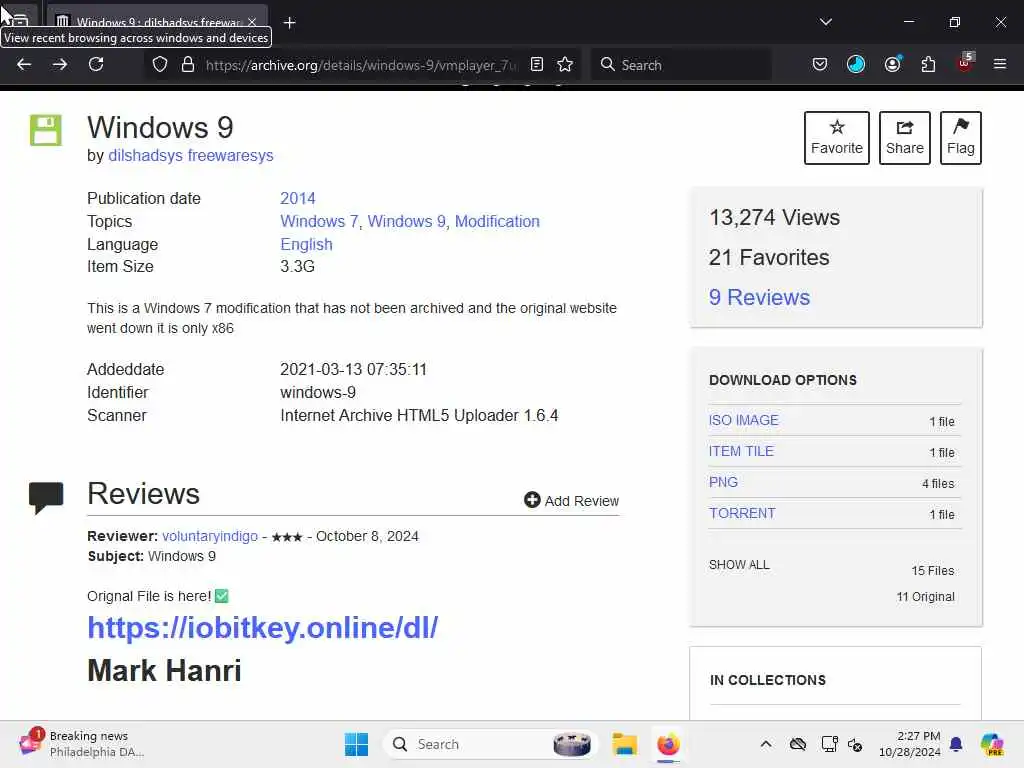Click Firefox icon in taskbar
This screenshot has width=1024, height=768.
coord(668,744)
